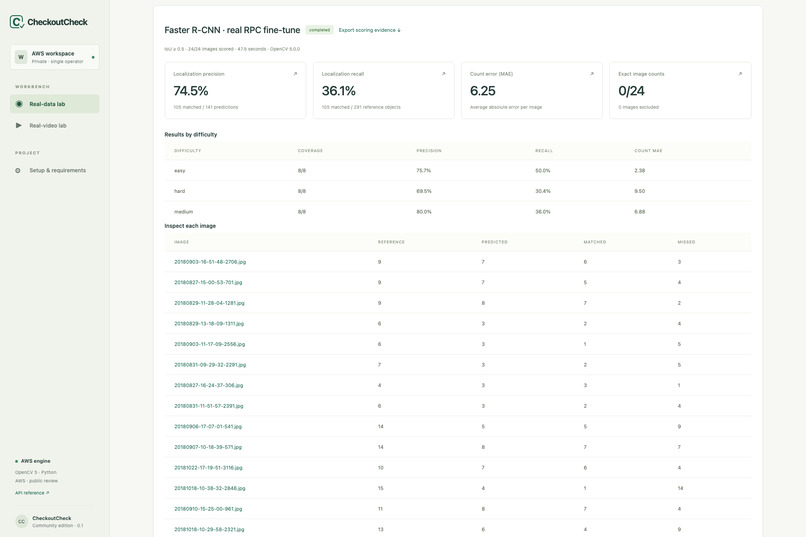
Task: Click the MATCHED column header
Action: (595, 242)
